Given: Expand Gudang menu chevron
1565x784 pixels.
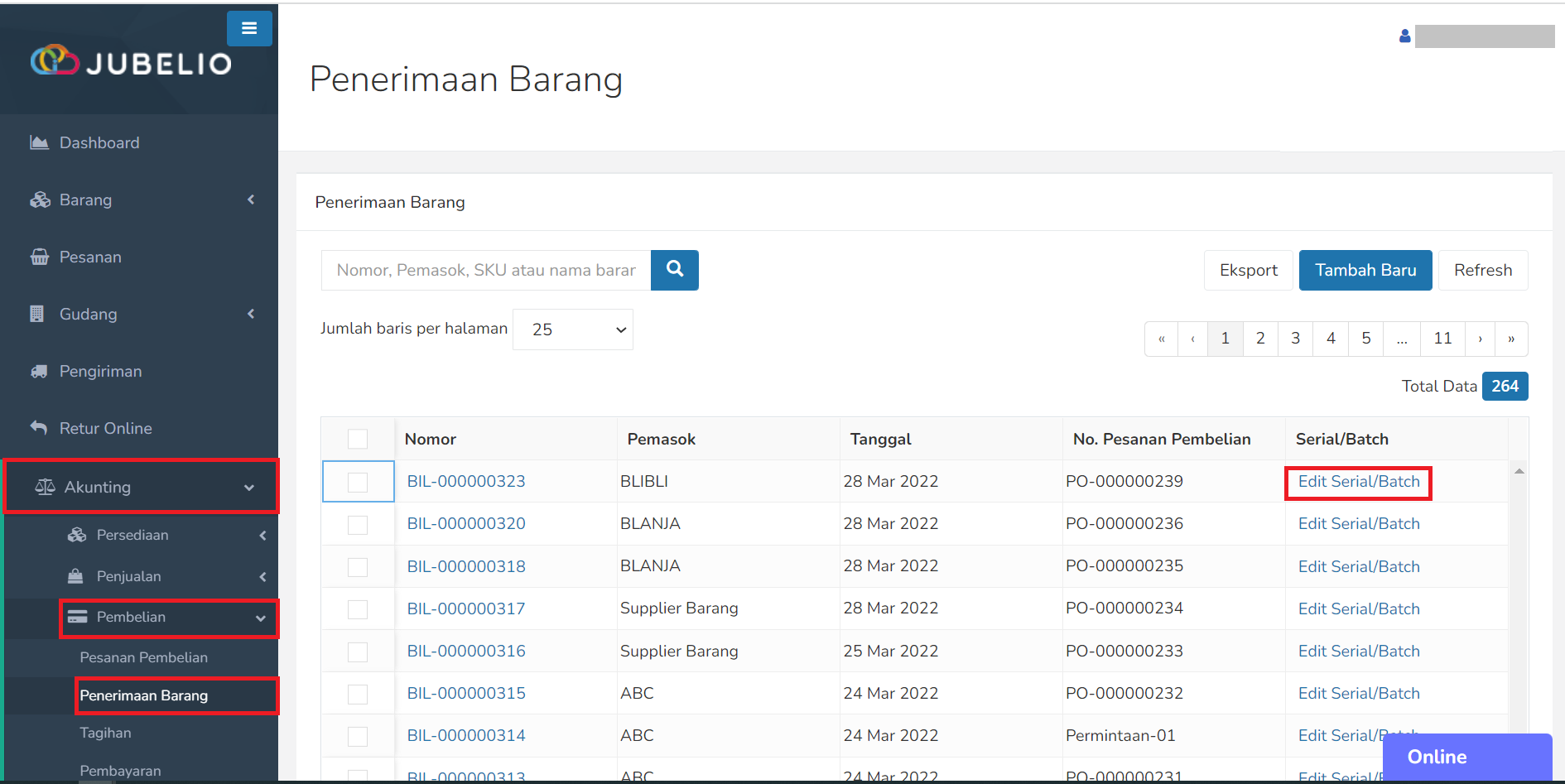Looking at the screenshot, I should pyautogui.click(x=251, y=314).
